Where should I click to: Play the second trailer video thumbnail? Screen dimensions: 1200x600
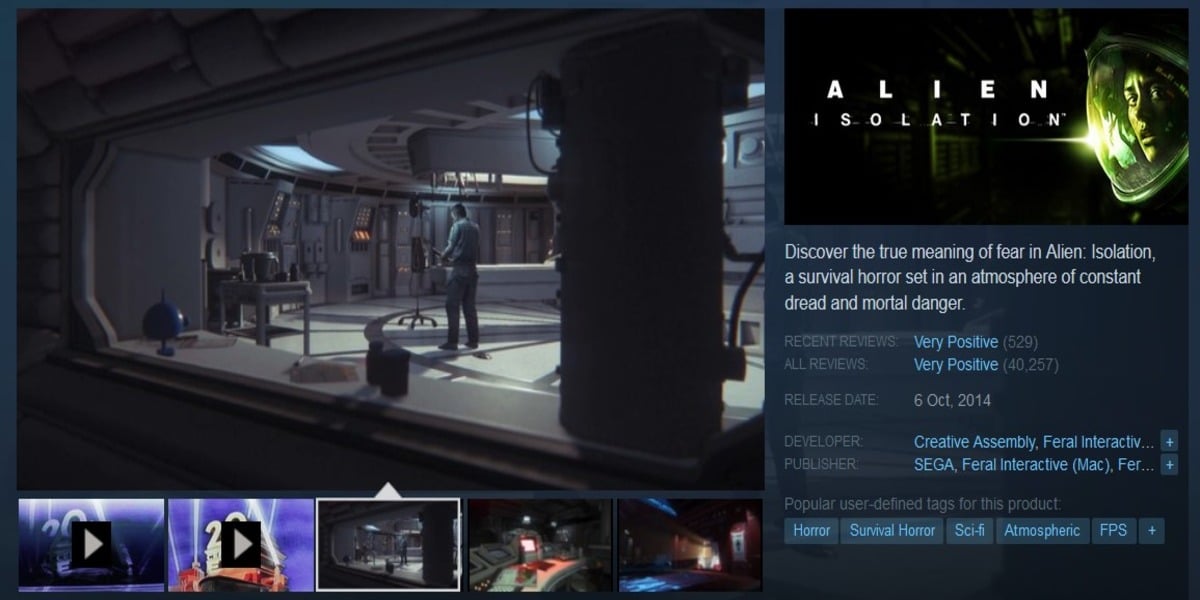(240, 544)
